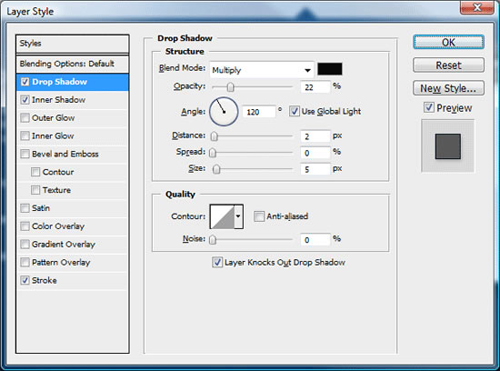Enable the Outer Glow effect checkbox

click(x=25, y=118)
